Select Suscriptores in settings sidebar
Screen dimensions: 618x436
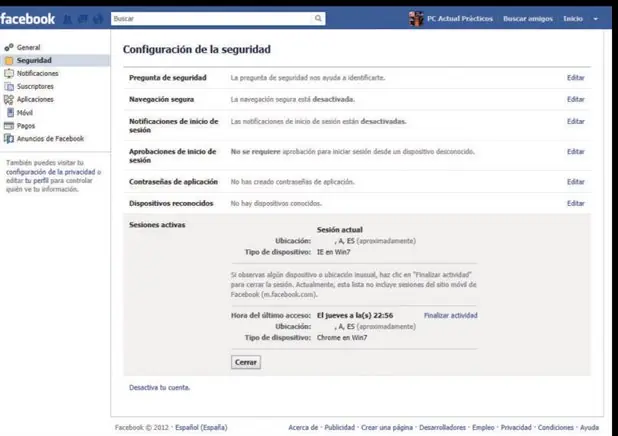click(x=35, y=86)
